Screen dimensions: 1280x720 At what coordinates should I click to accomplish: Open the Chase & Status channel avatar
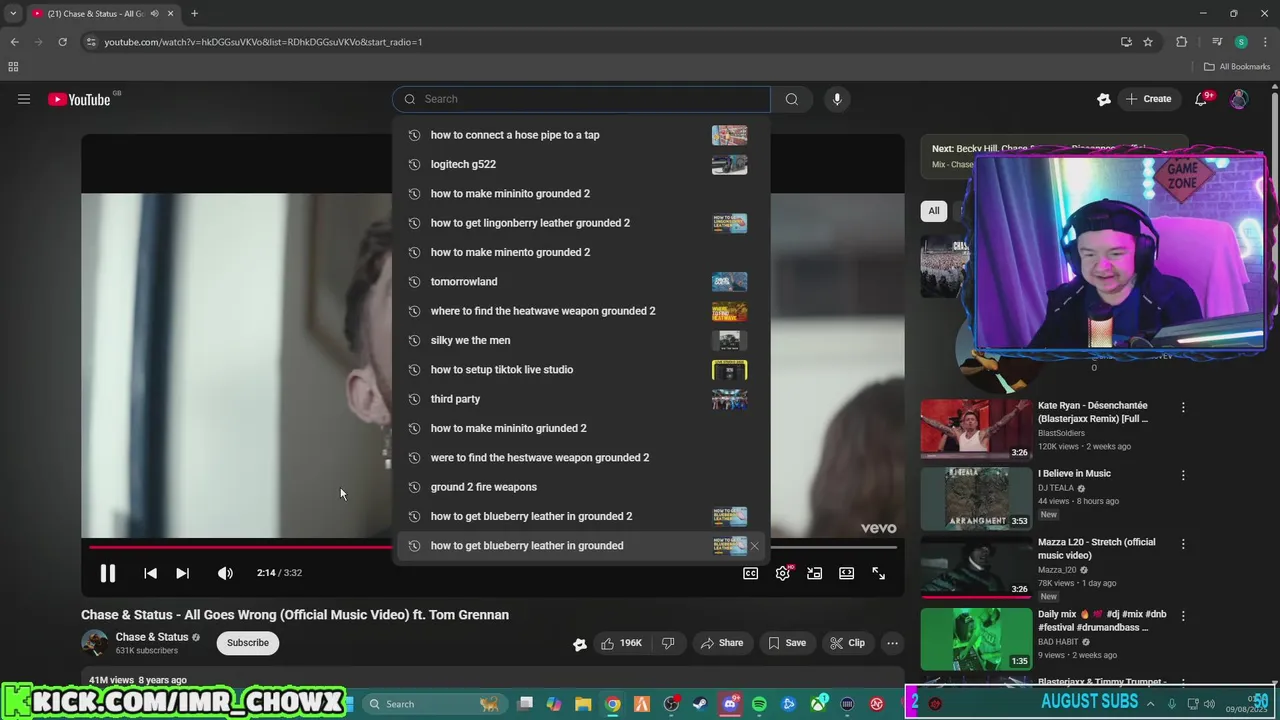95,643
